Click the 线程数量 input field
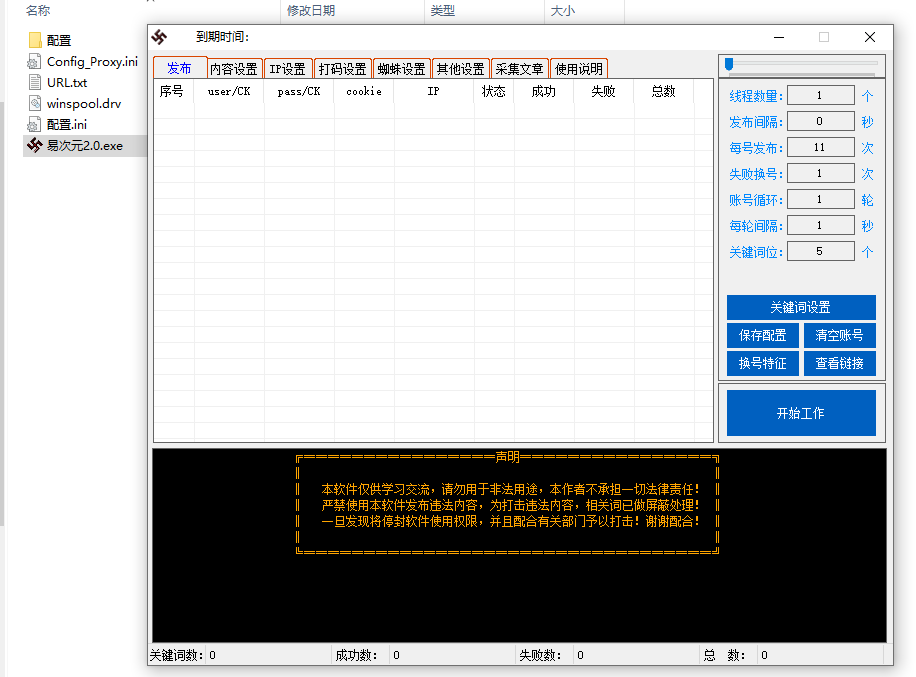The image size is (916, 677). [820, 96]
